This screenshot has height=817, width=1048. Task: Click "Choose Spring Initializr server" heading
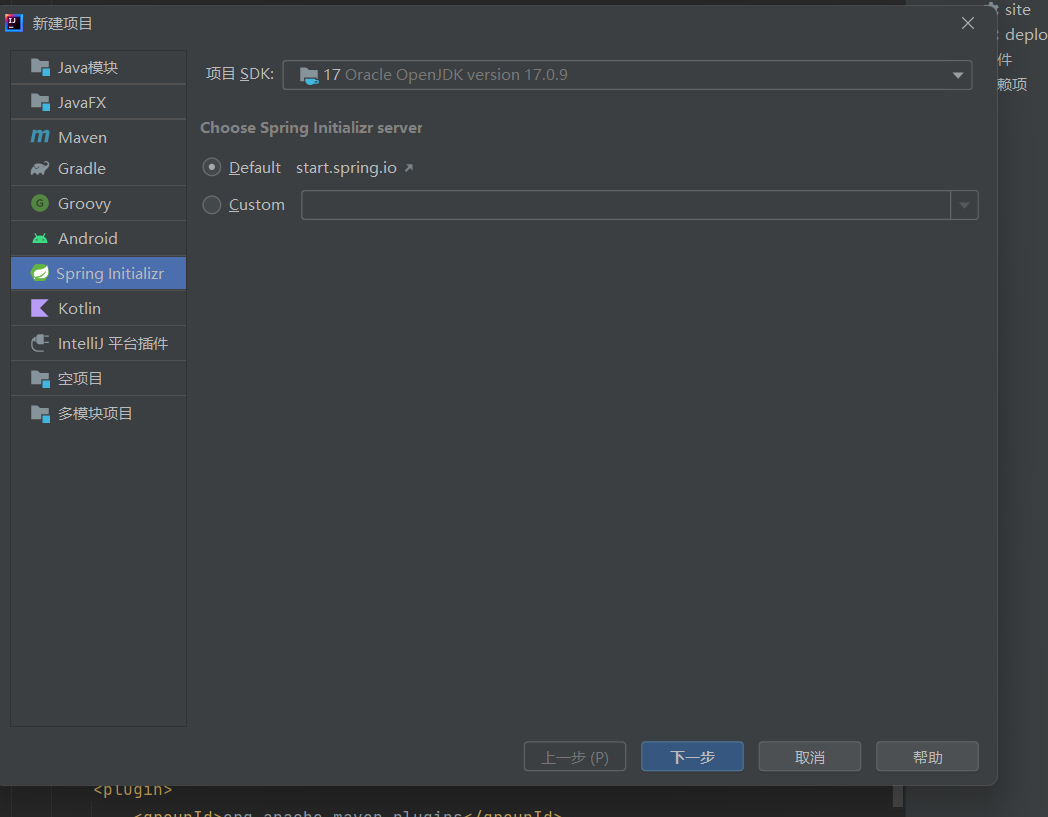point(311,128)
